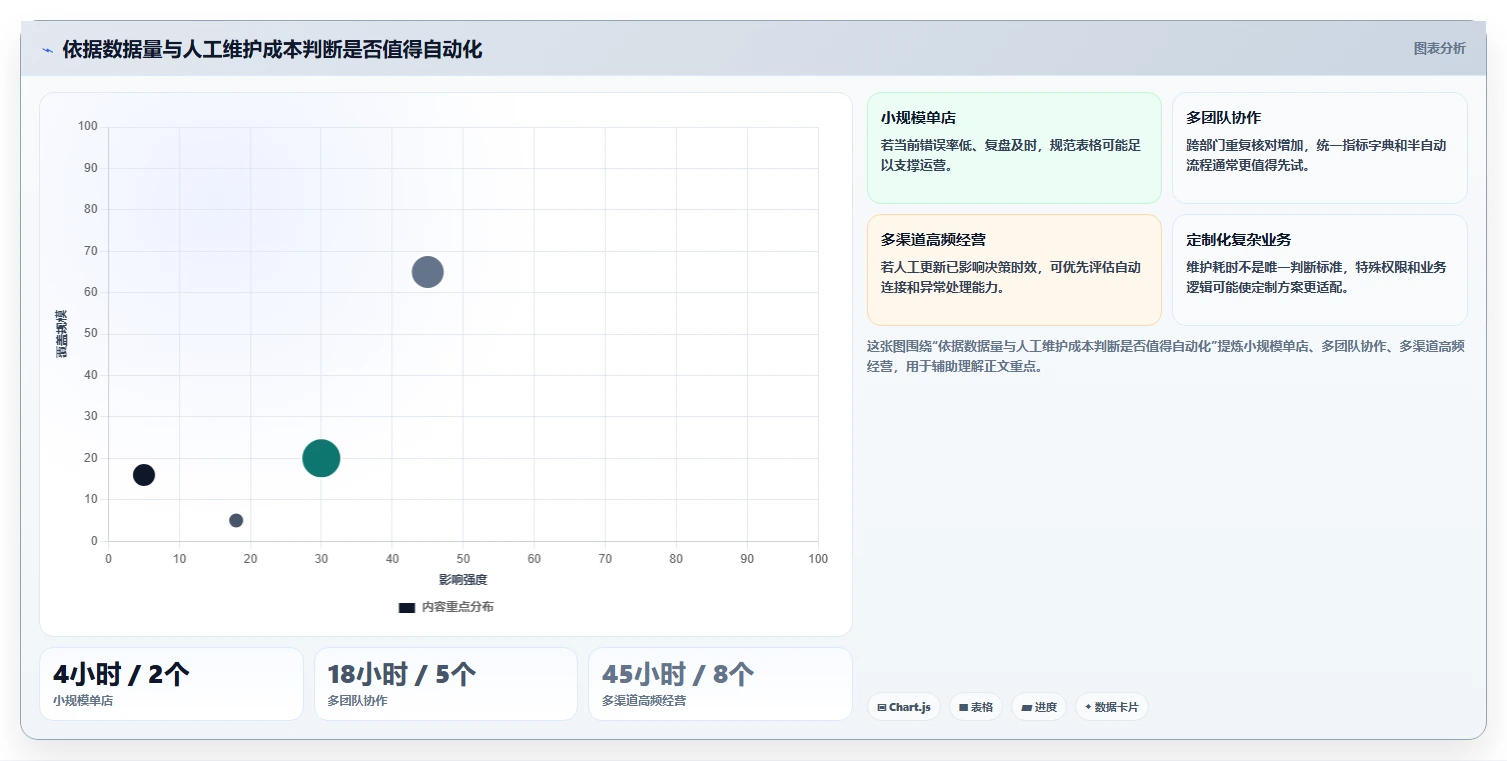Click the 影响强度 x-axis title

coord(463,580)
